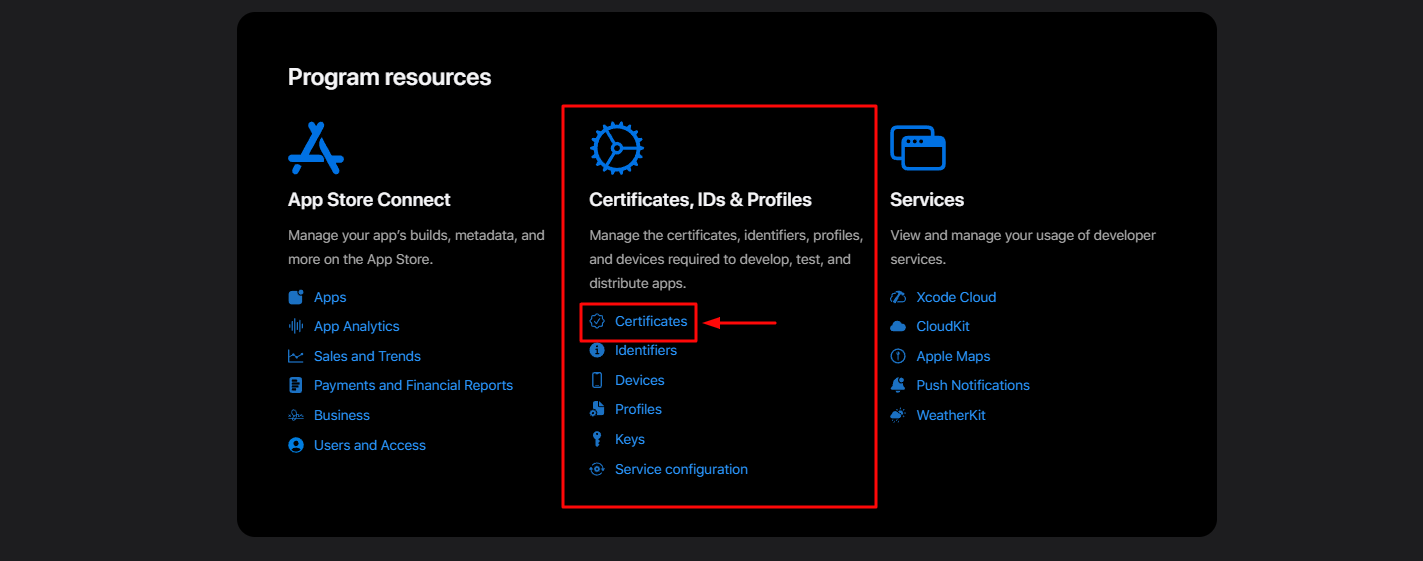Click the Services windows icon
Viewport: 1423px width, 561px height.
(x=918, y=148)
